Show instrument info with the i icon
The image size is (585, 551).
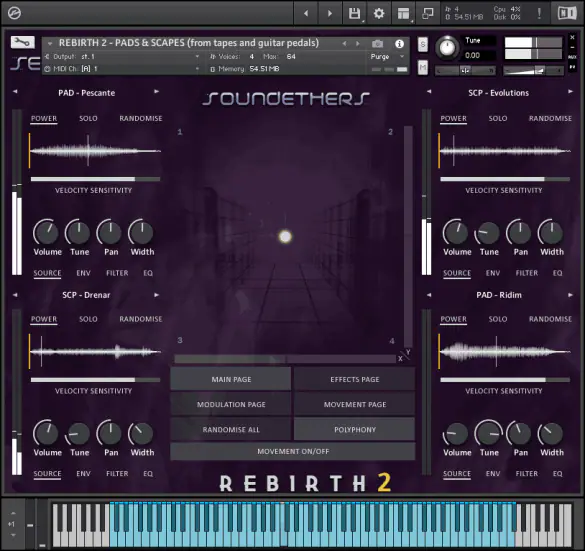point(399,44)
